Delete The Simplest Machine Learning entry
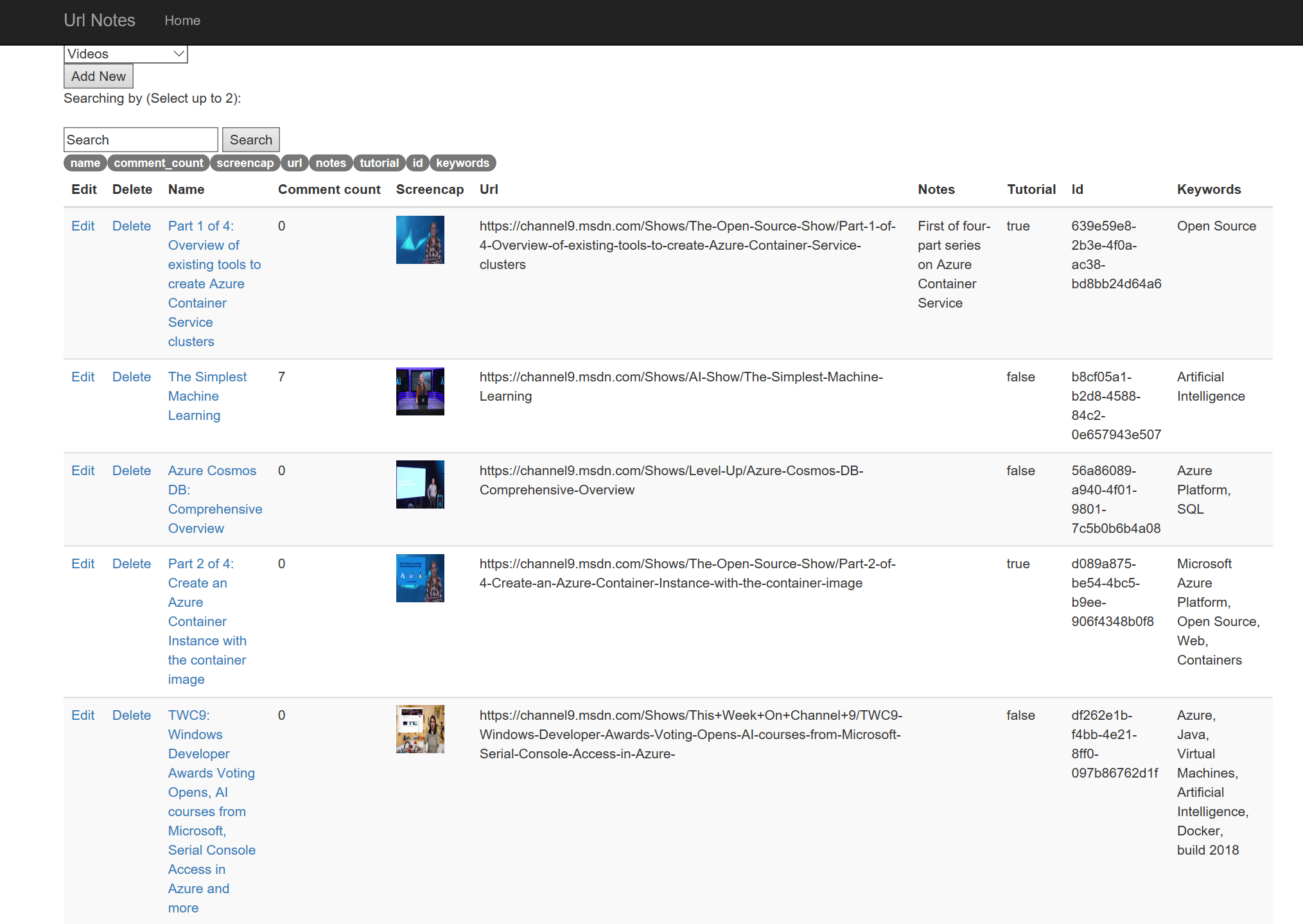1303x924 pixels. click(x=132, y=377)
